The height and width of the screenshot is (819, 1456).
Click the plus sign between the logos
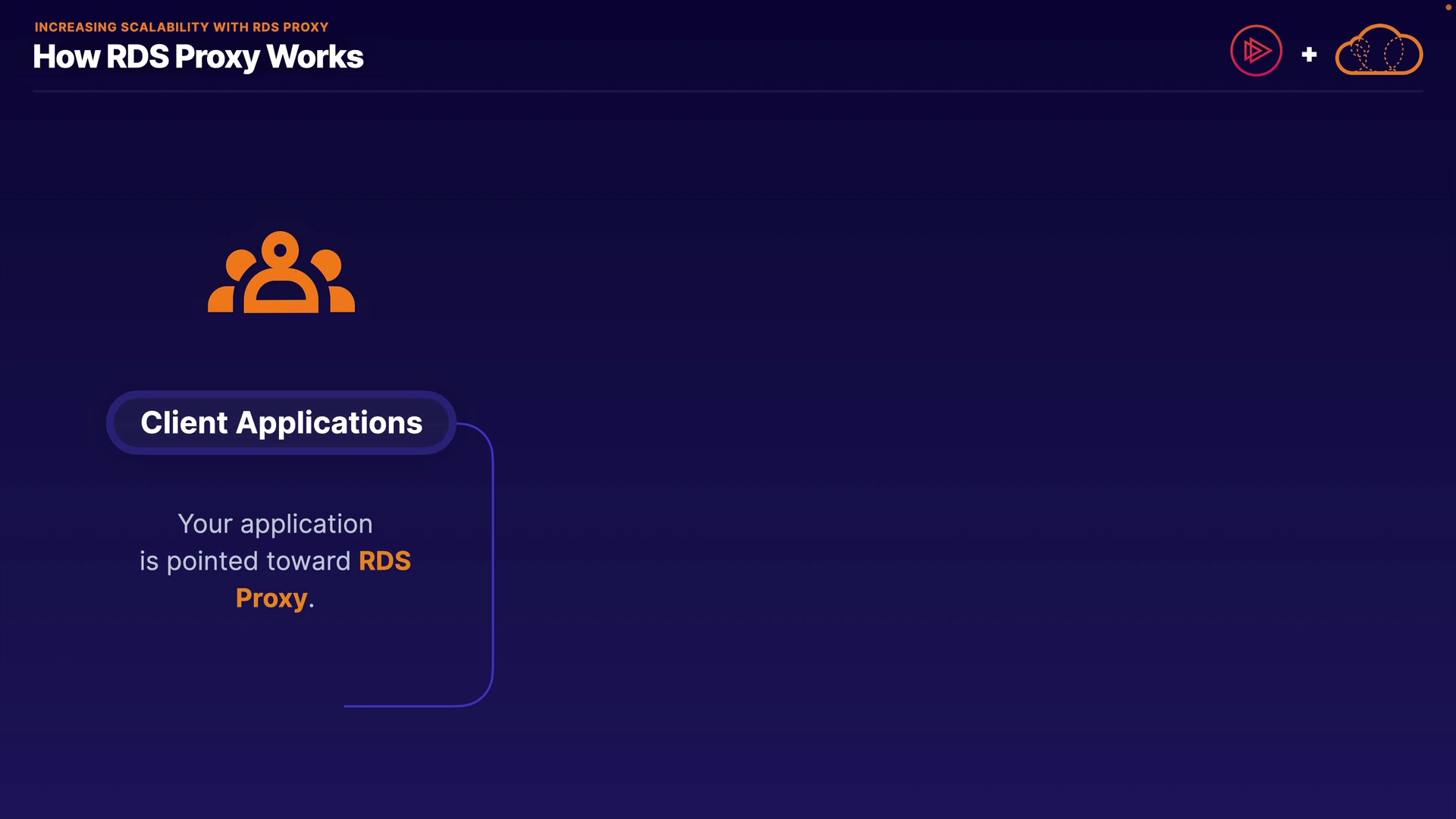click(1309, 55)
